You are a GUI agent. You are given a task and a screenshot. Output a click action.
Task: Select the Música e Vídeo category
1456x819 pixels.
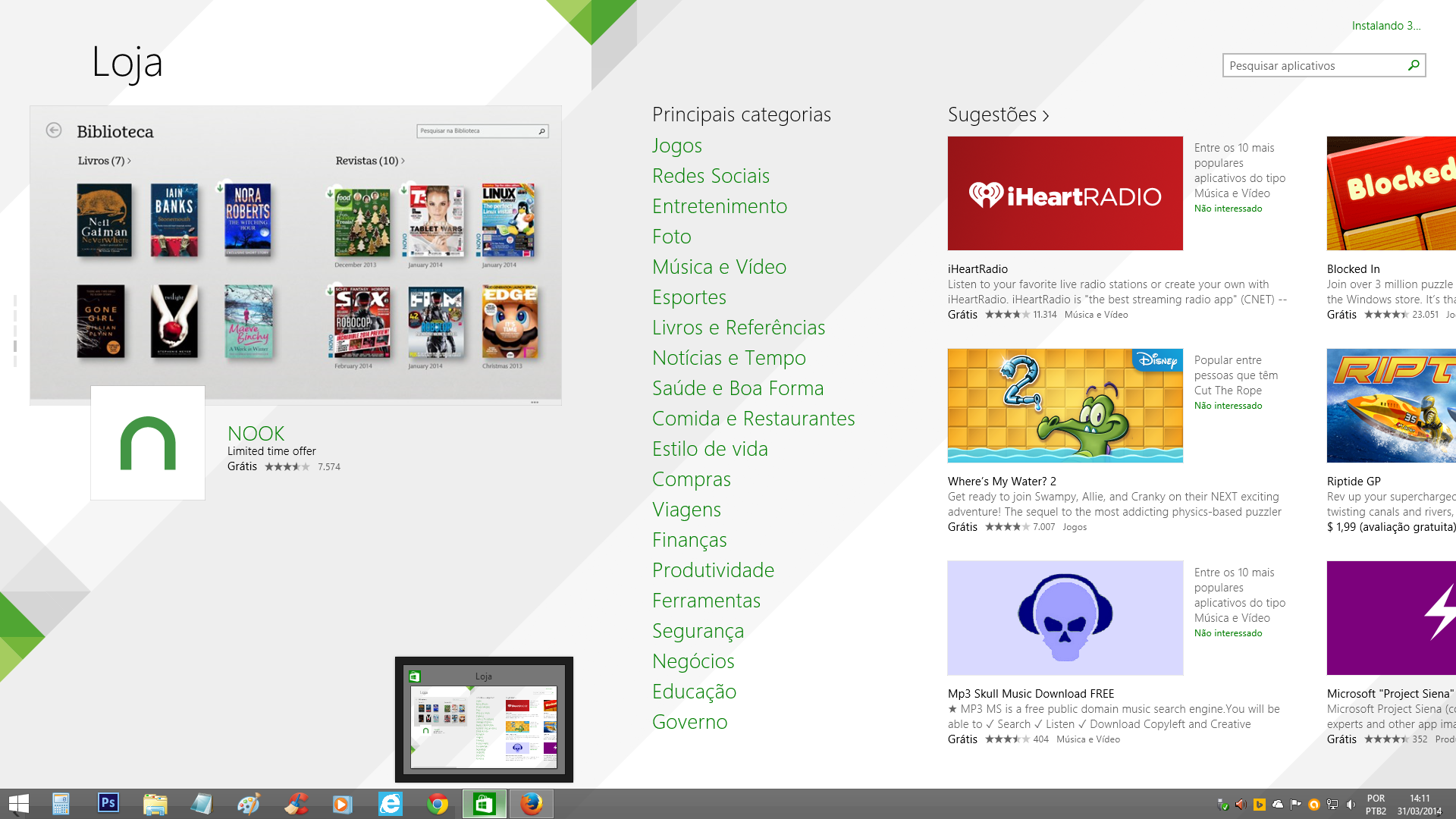click(719, 267)
